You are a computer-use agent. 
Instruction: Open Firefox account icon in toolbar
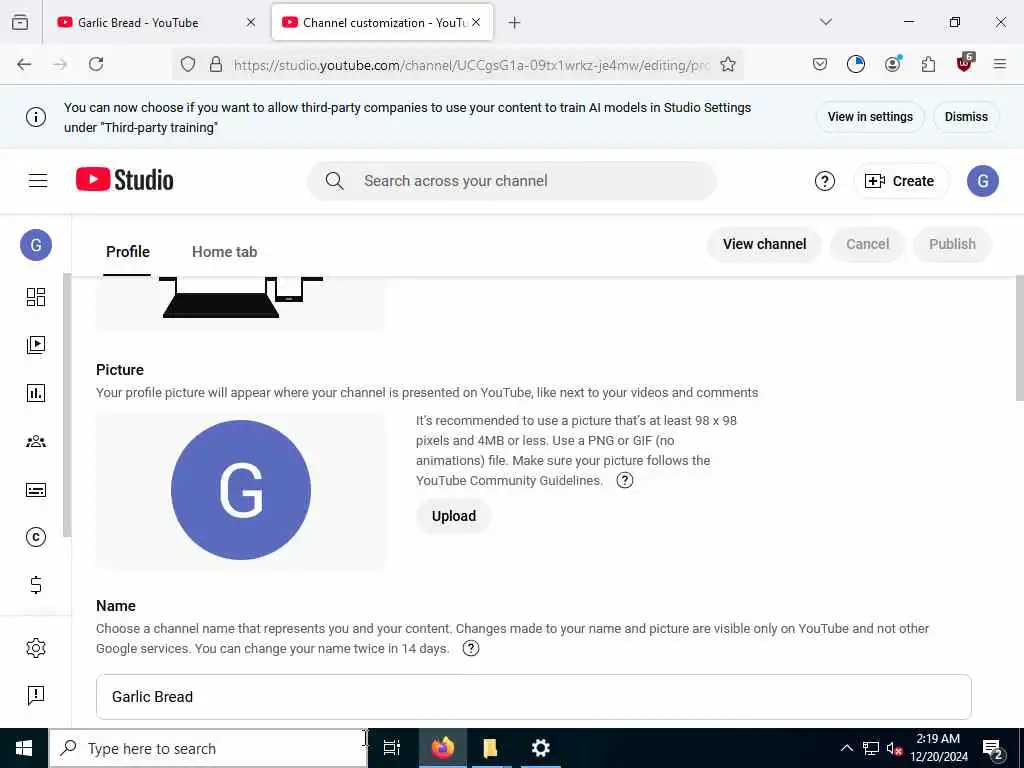coord(892,63)
